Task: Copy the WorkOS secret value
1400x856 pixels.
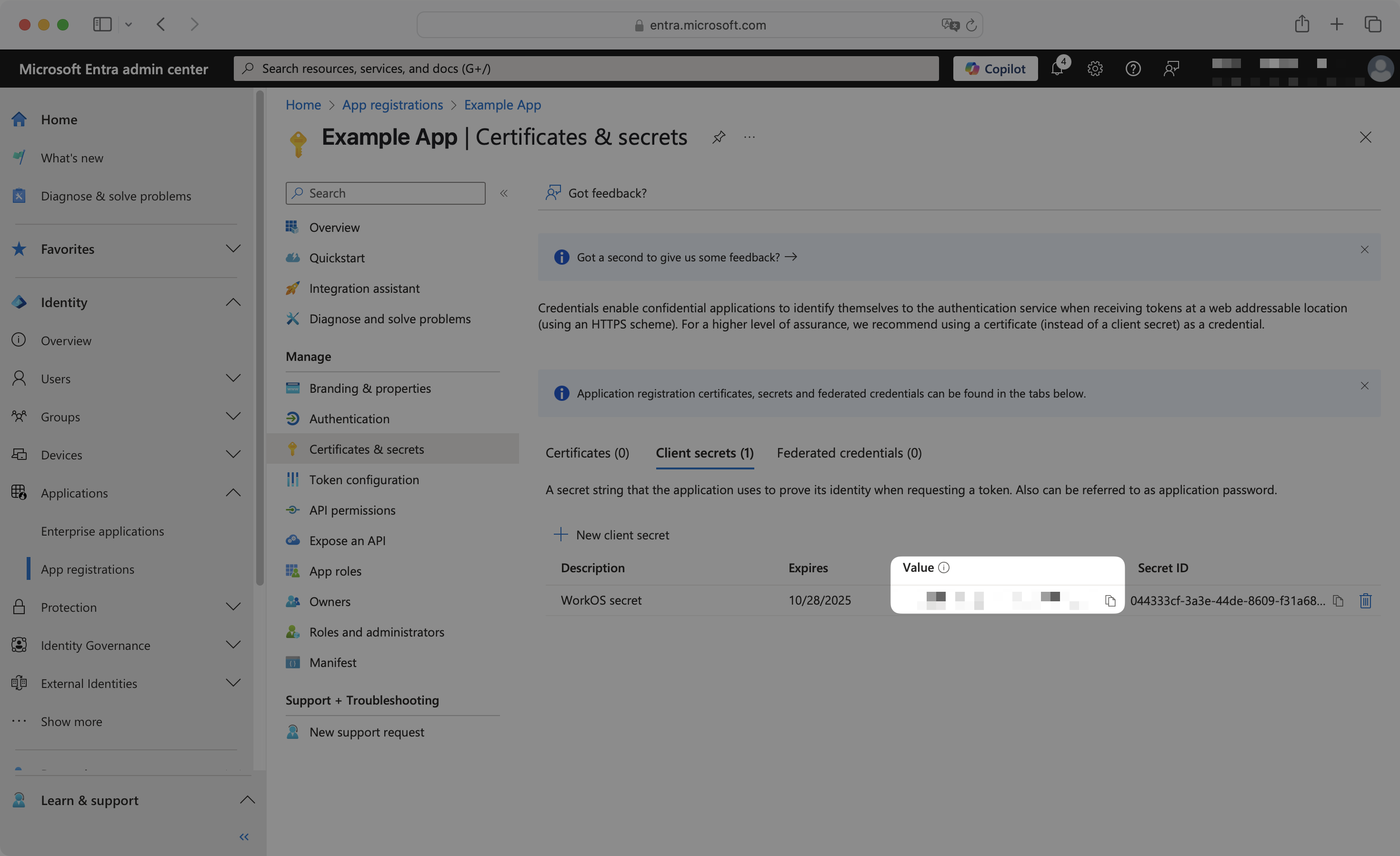Action: coord(1110,600)
